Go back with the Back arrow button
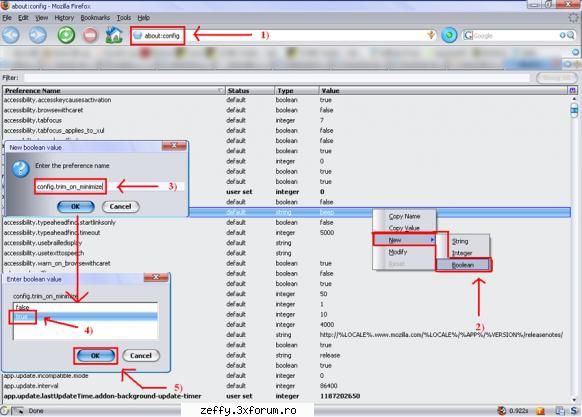 click(x=11, y=36)
